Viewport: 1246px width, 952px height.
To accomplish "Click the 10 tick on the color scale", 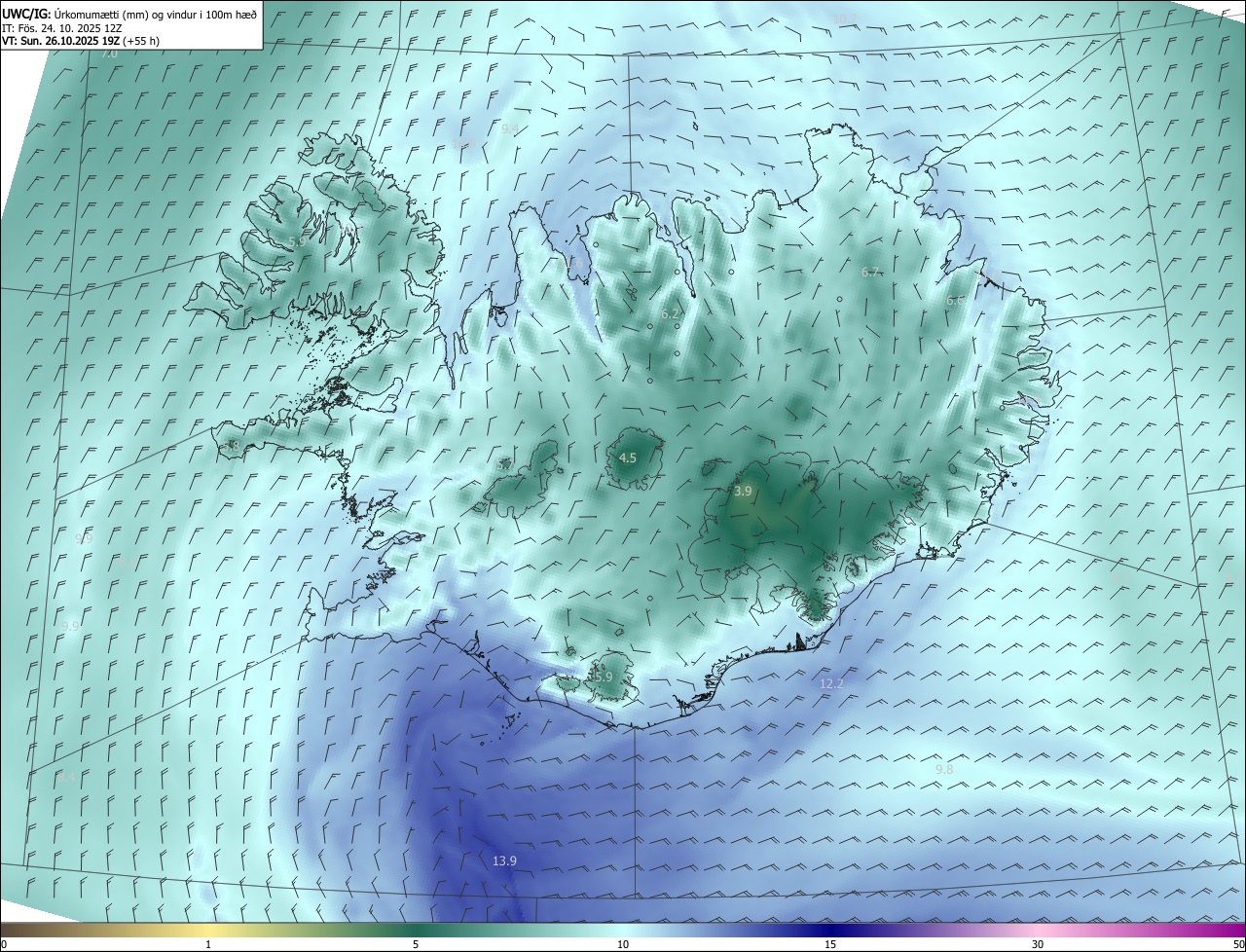I will [623, 944].
